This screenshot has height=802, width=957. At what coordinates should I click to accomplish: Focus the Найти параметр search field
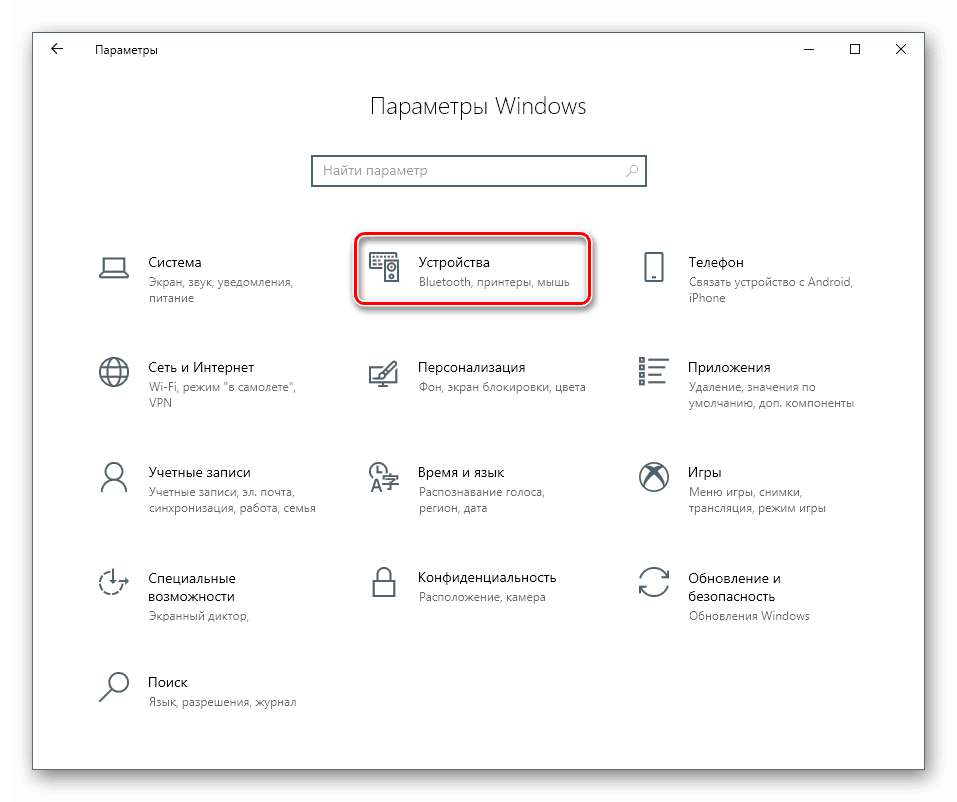click(x=478, y=171)
